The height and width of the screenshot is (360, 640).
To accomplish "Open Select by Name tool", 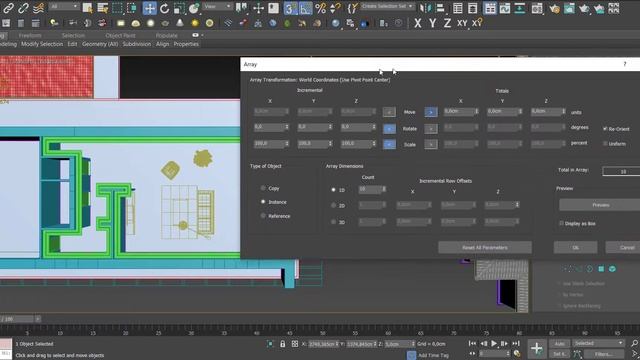I will [102, 7].
